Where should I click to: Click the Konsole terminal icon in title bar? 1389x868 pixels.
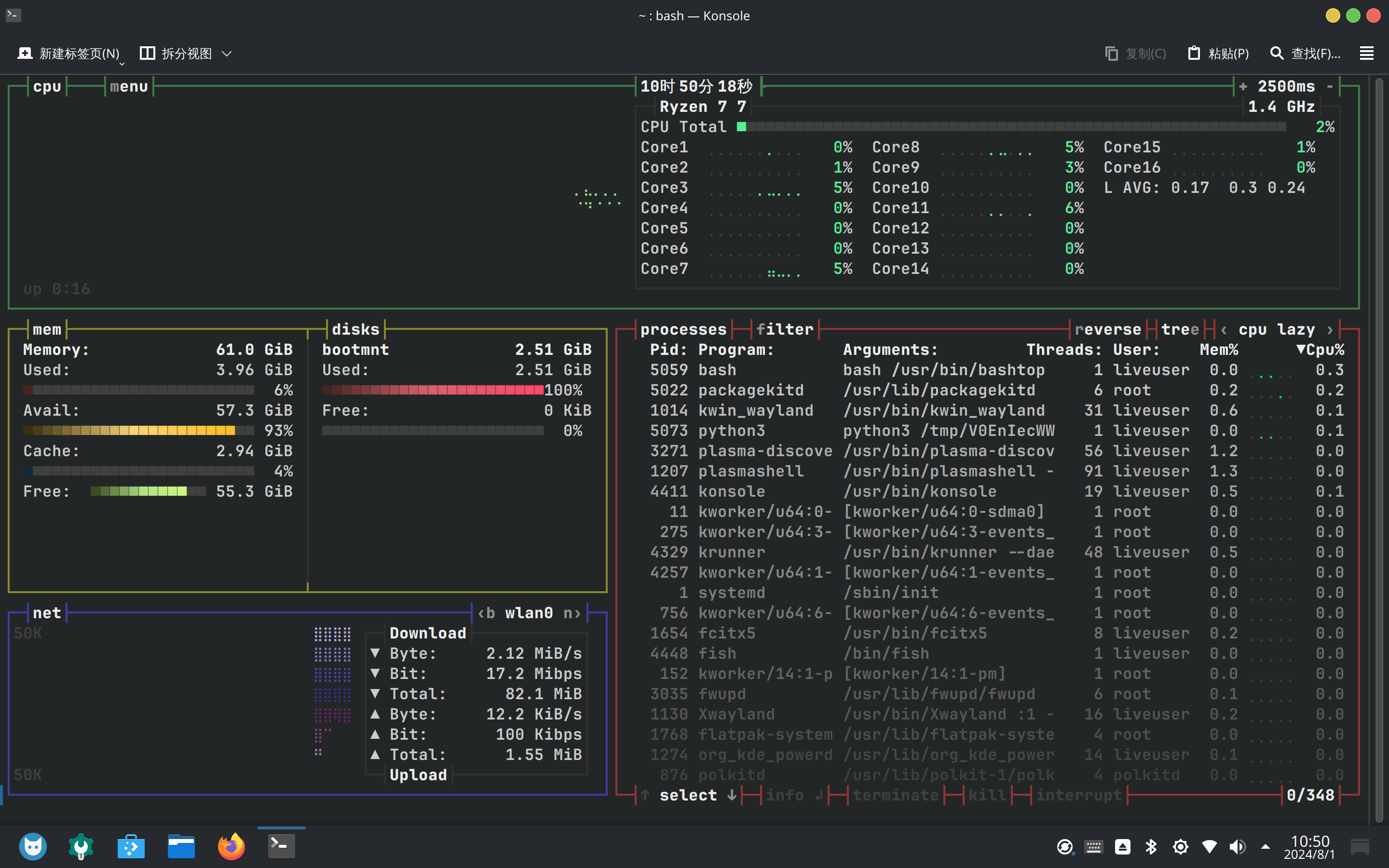[13, 15]
